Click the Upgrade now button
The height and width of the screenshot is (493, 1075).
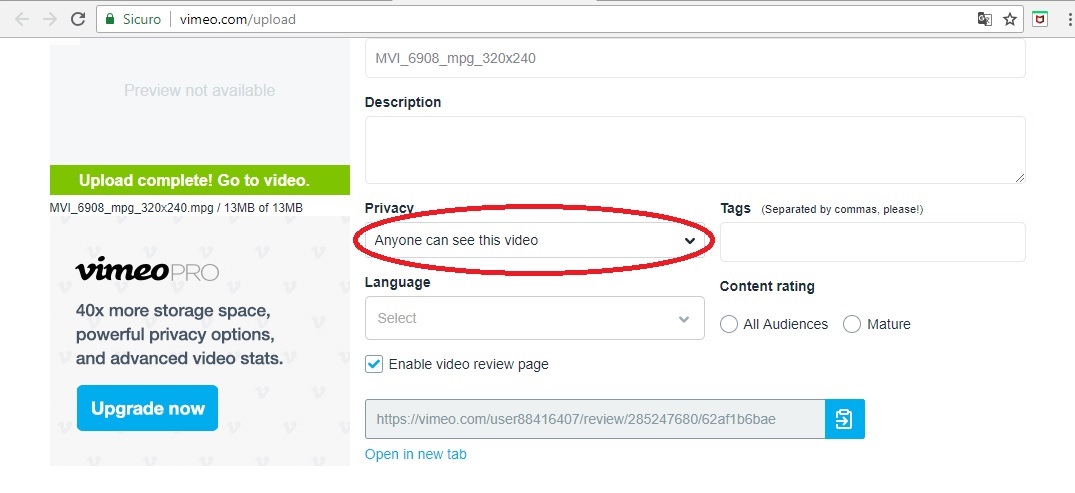tap(147, 409)
